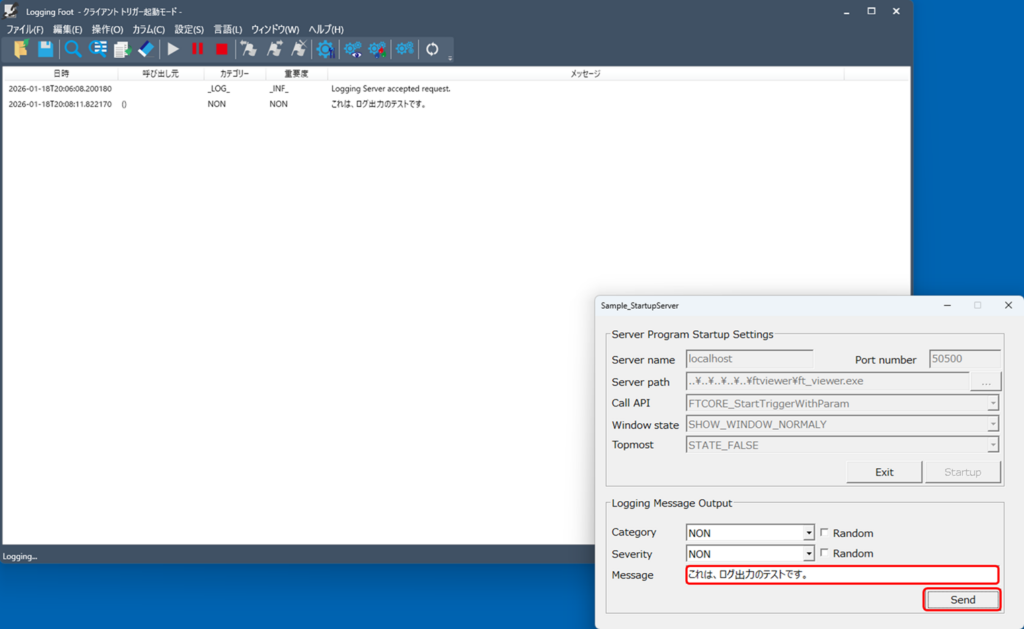Click the magnifying glass search icon
This screenshot has width=1024, height=629.
73,49
